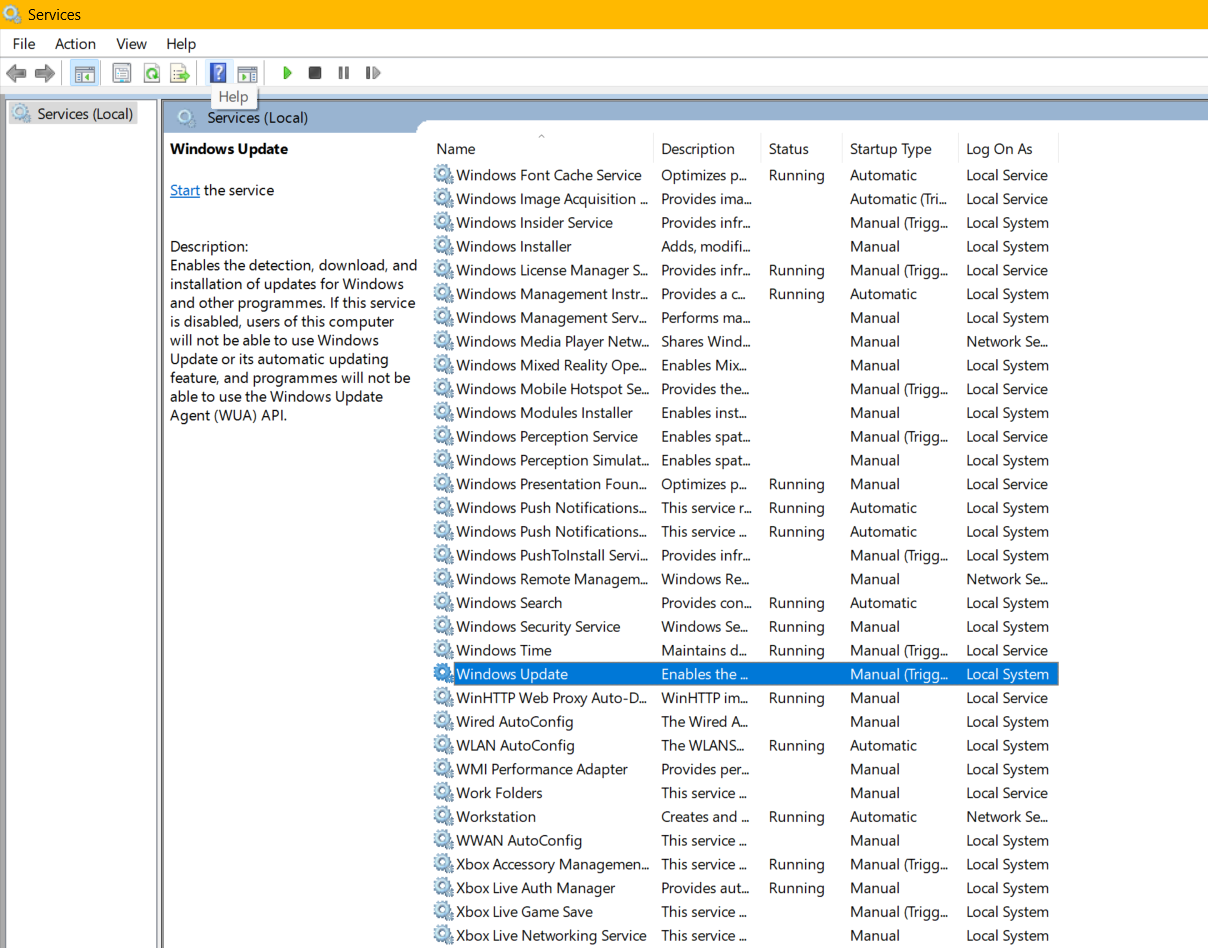Select the Windows Image Acquisition service row
Viewport: 1208px width, 948px height.
745,199
